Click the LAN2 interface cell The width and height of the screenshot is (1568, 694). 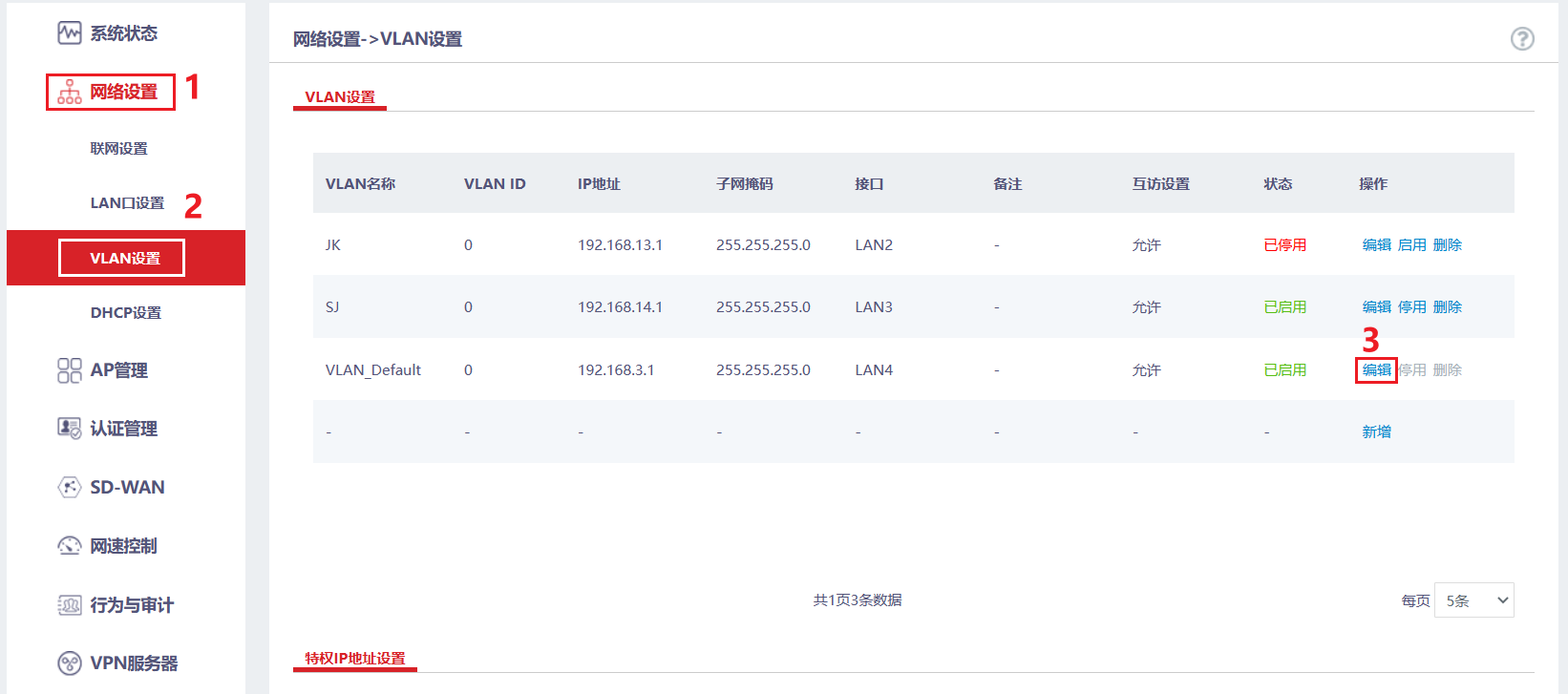pos(874,245)
